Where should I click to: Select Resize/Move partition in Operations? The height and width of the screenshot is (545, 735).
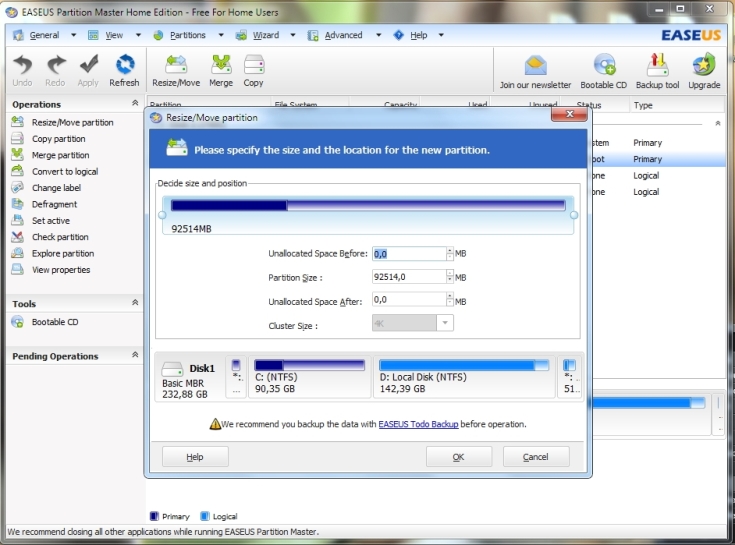(72, 122)
